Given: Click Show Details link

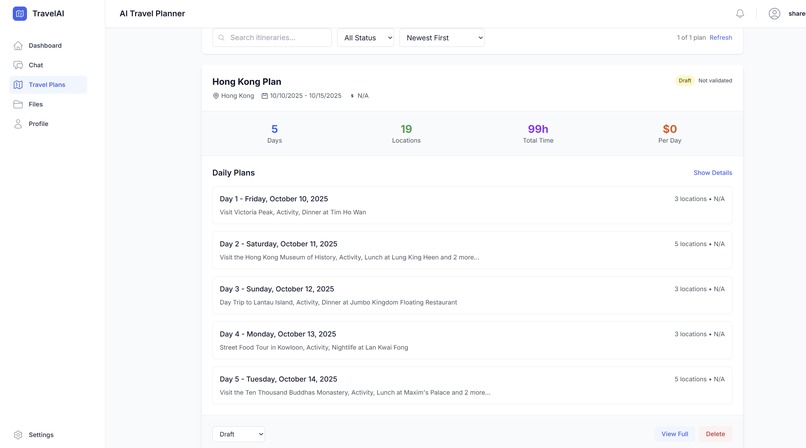Looking at the screenshot, I should tap(712, 173).
